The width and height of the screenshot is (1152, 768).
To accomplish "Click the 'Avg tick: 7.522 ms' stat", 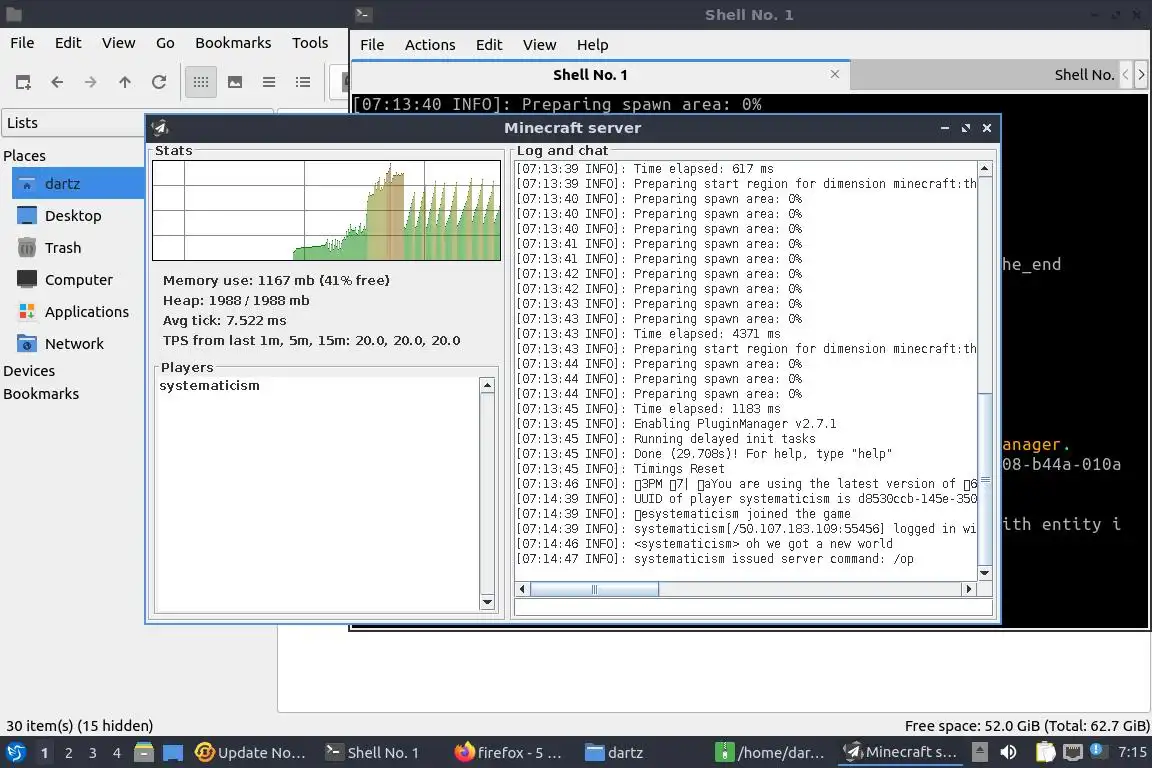I will click(x=225, y=320).
